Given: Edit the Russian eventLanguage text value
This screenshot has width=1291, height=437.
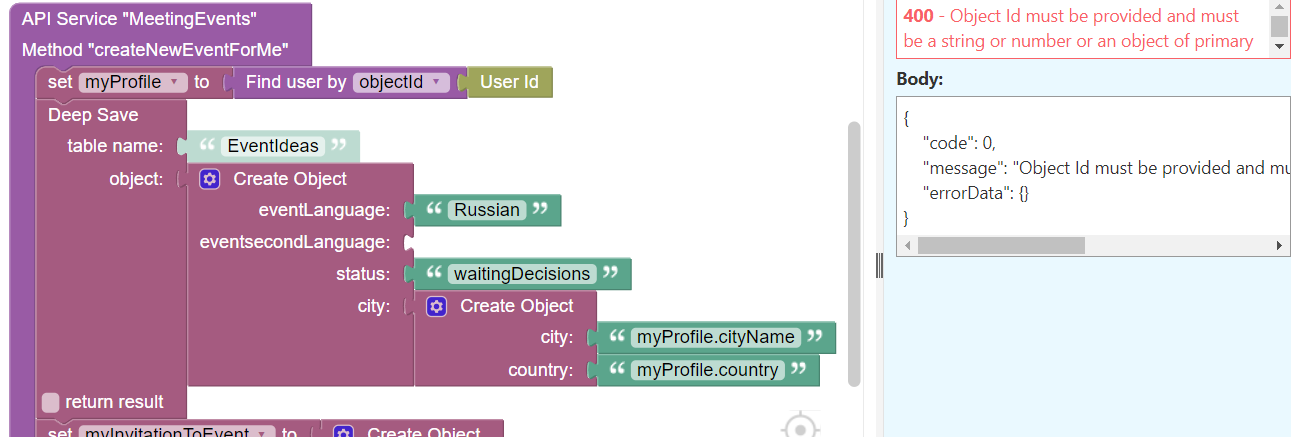Looking at the screenshot, I should point(486,210).
